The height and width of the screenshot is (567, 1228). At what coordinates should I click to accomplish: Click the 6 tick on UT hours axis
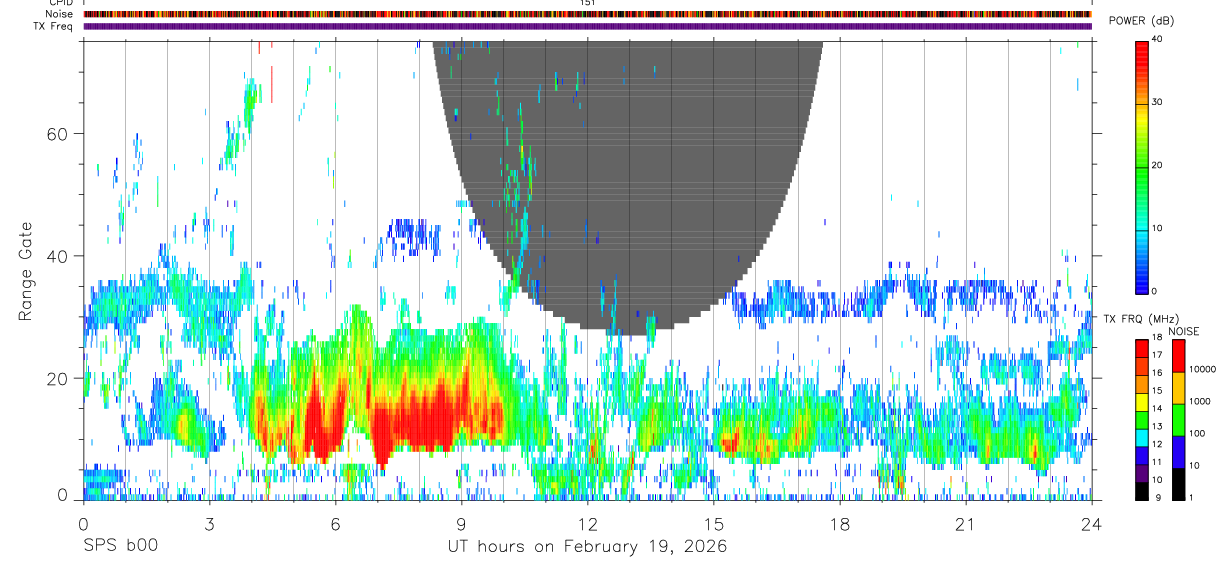click(x=335, y=524)
